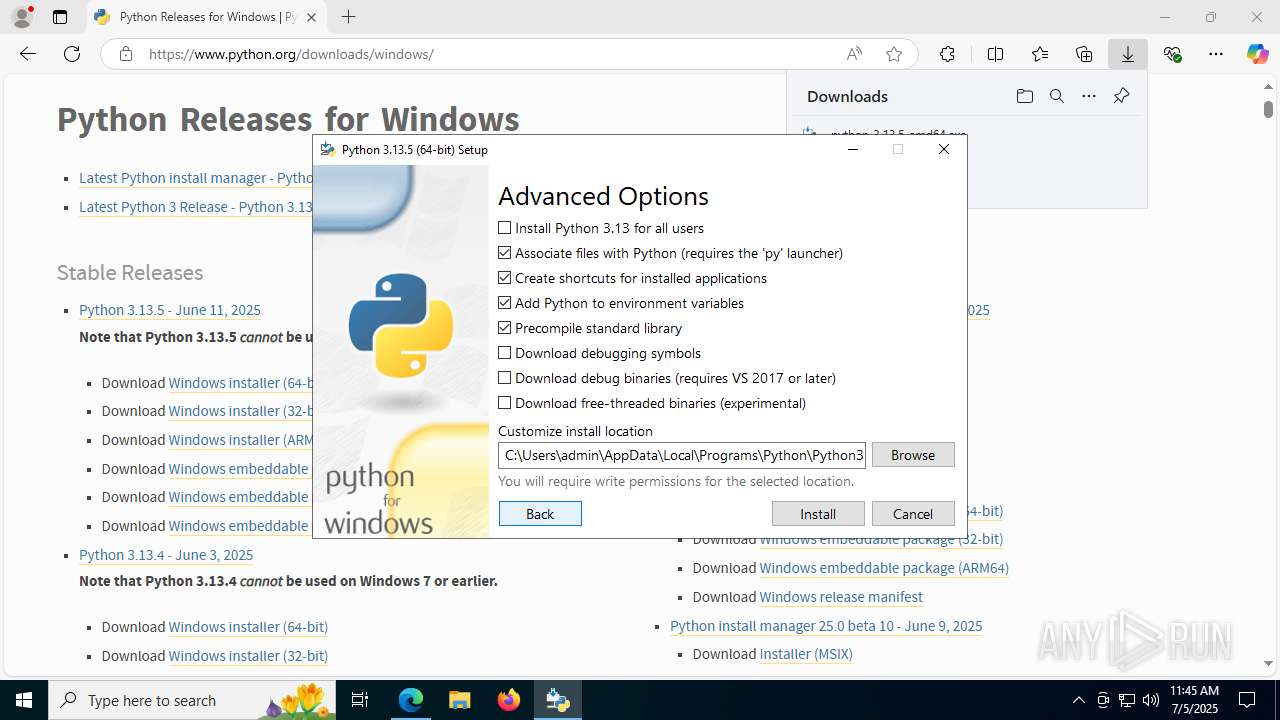Screen dimensions: 1280x720
Task: Open Read aloud icon in address bar
Action: [x=854, y=54]
